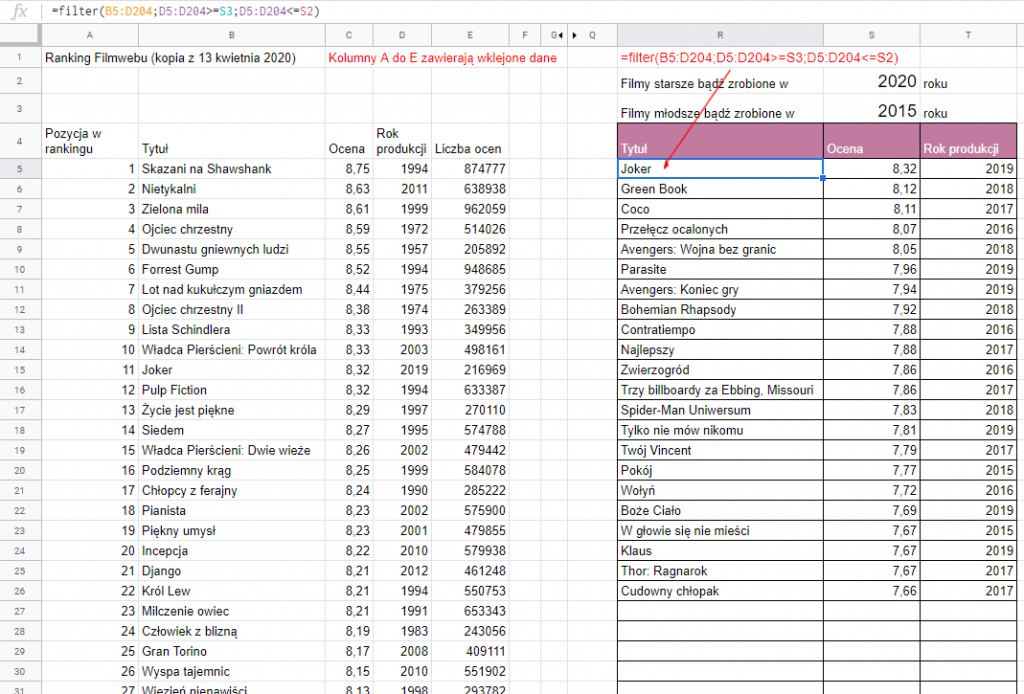Select 'Władca Pierścieni: Dwie wieże' cell
Screen dimensions: 1024x694
tap(232, 450)
